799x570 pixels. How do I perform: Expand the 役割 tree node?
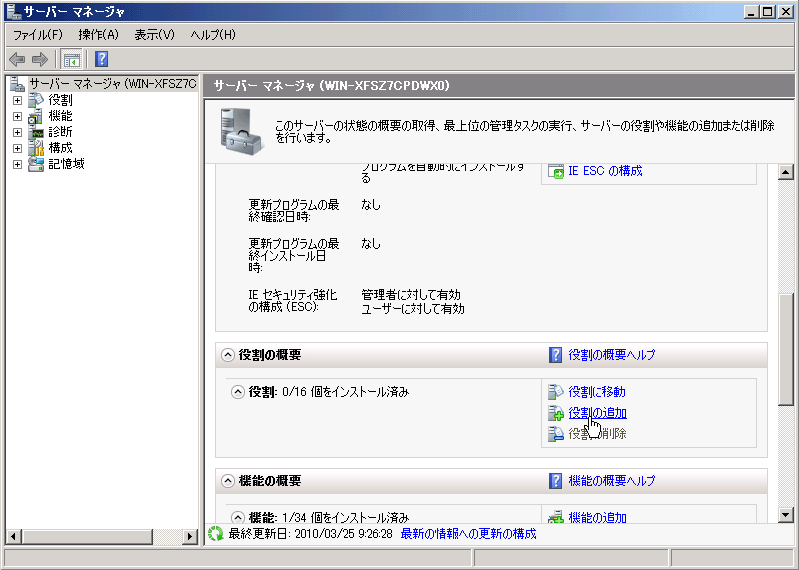click(17, 100)
